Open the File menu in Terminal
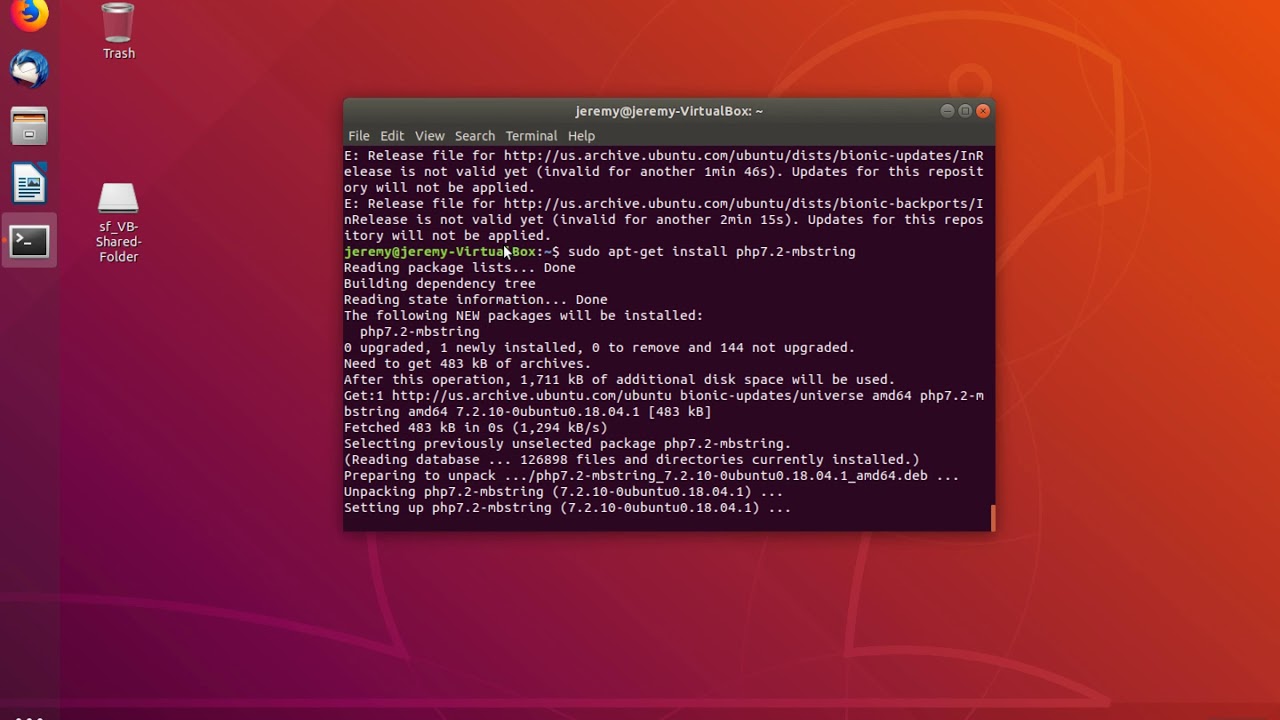The width and height of the screenshot is (1280, 720). pos(359,136)
